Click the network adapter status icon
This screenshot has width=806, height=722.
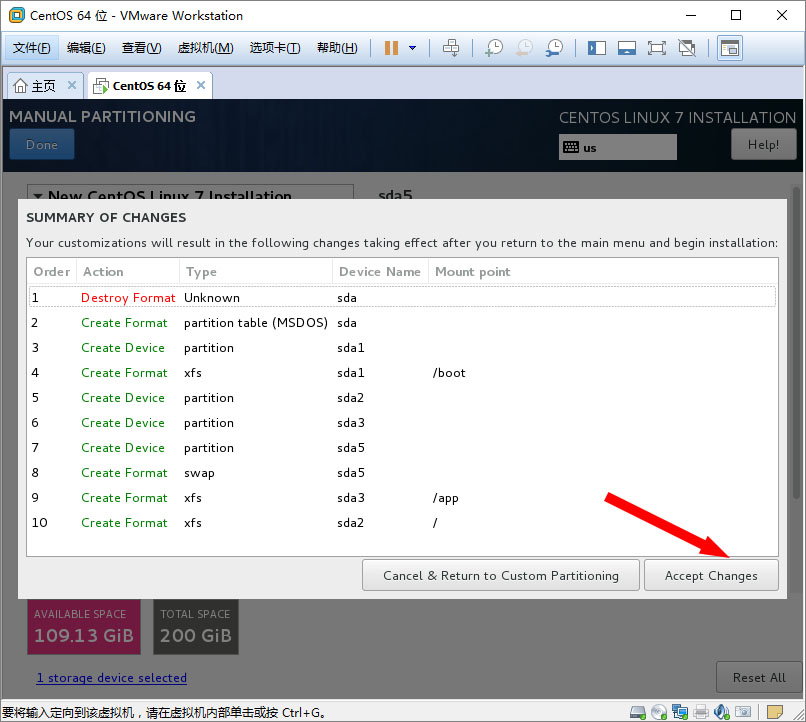[682, 711]
